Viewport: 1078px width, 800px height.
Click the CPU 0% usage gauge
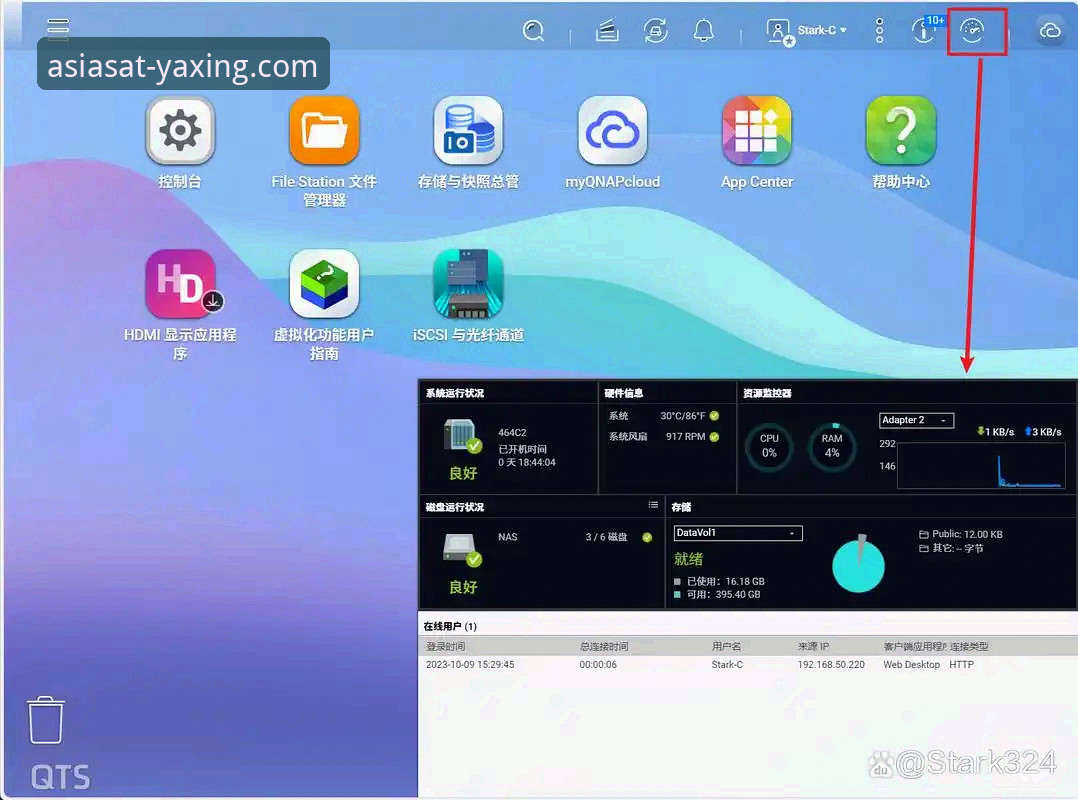pos(769,446)
